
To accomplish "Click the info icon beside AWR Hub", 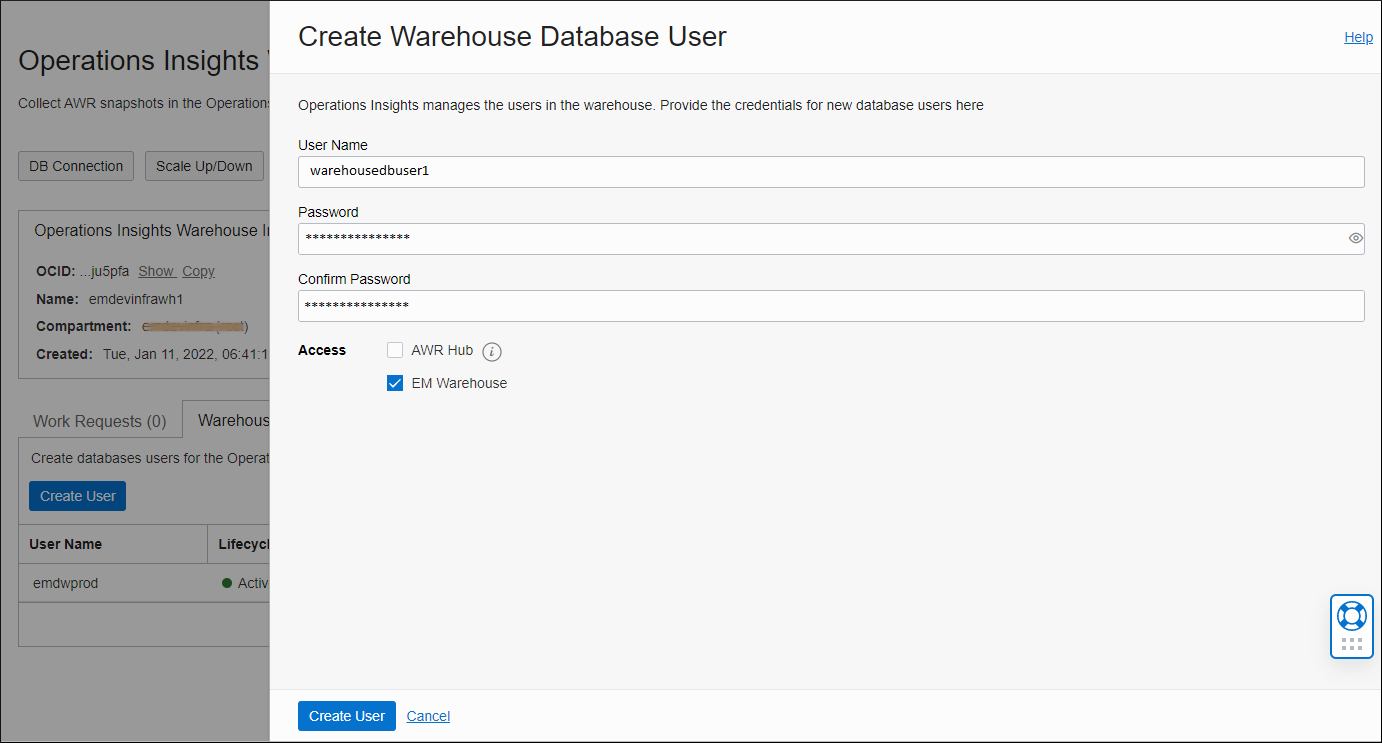I will click(x=491, y=351).
